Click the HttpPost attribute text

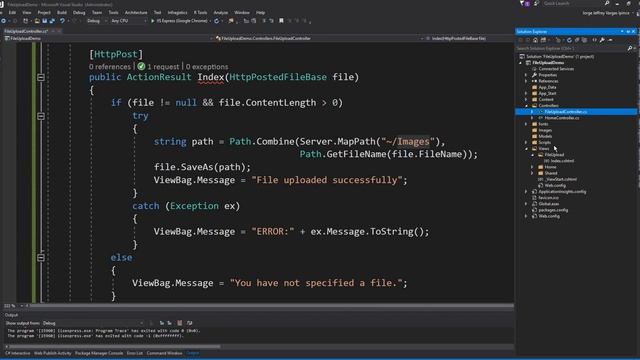pos(116,54)
